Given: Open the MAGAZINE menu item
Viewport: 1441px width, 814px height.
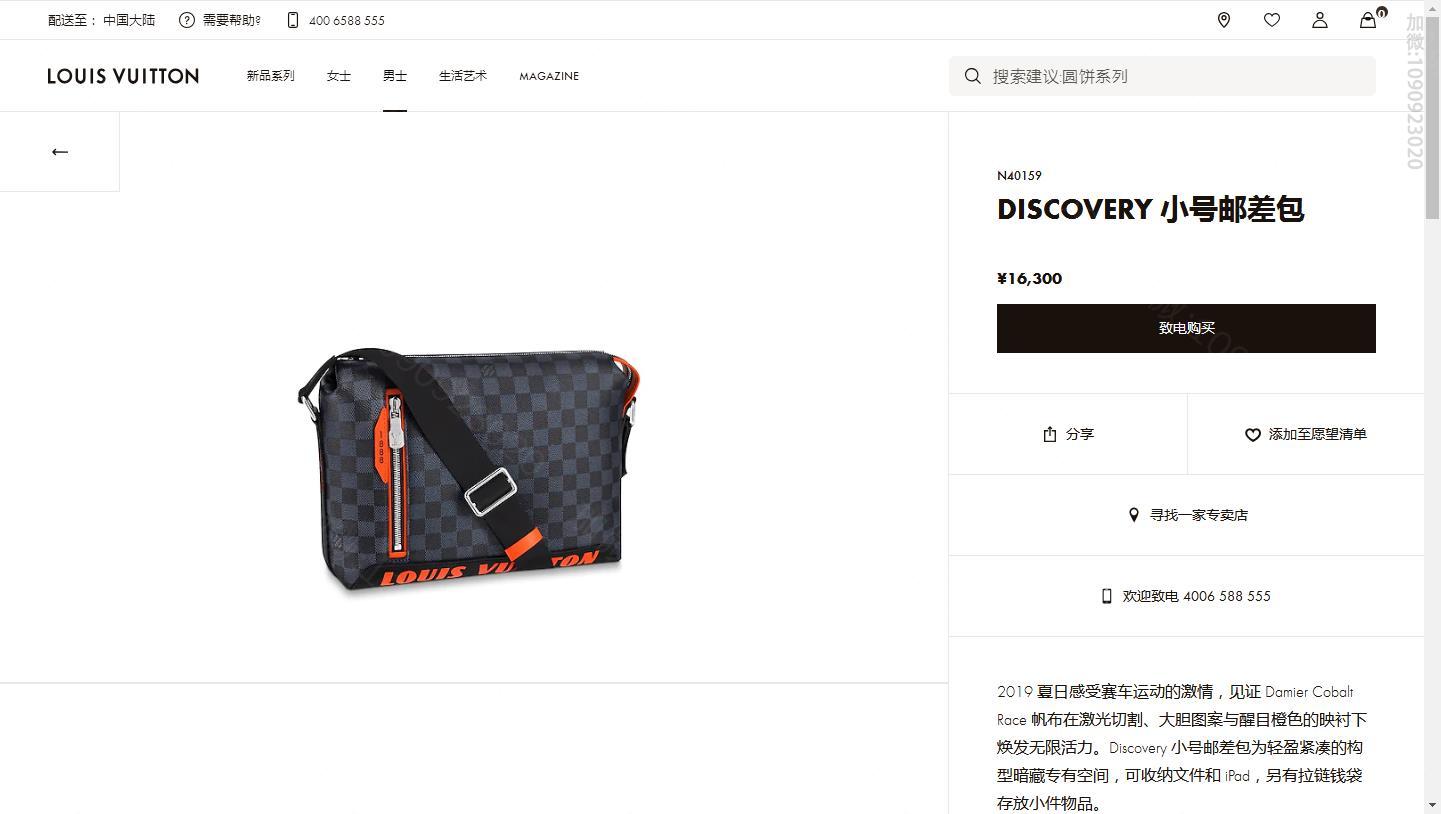Looking at the screenshot, I should click(549, 76).
